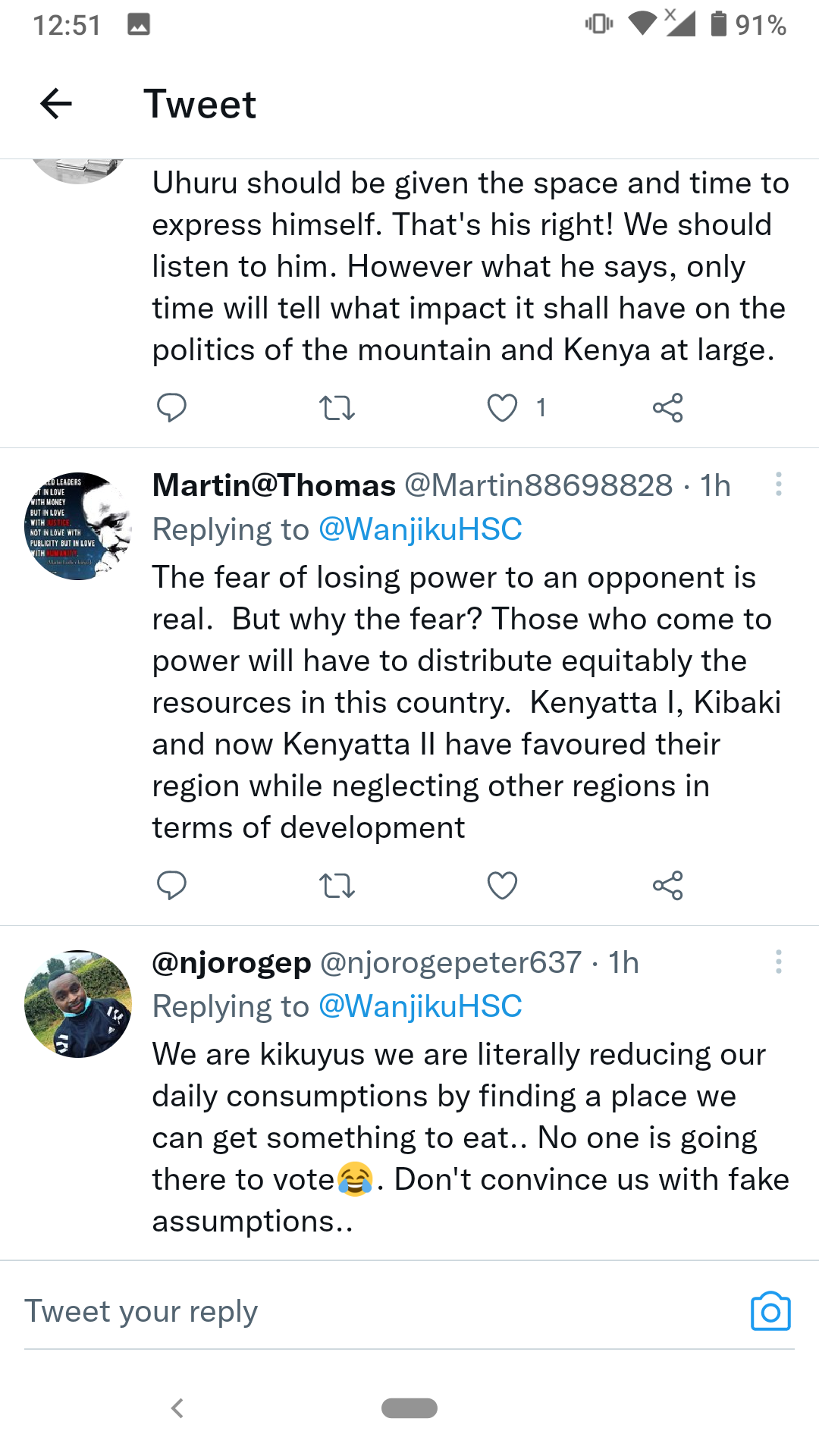Retweet the Uhuru tweet

coord(337,408)
